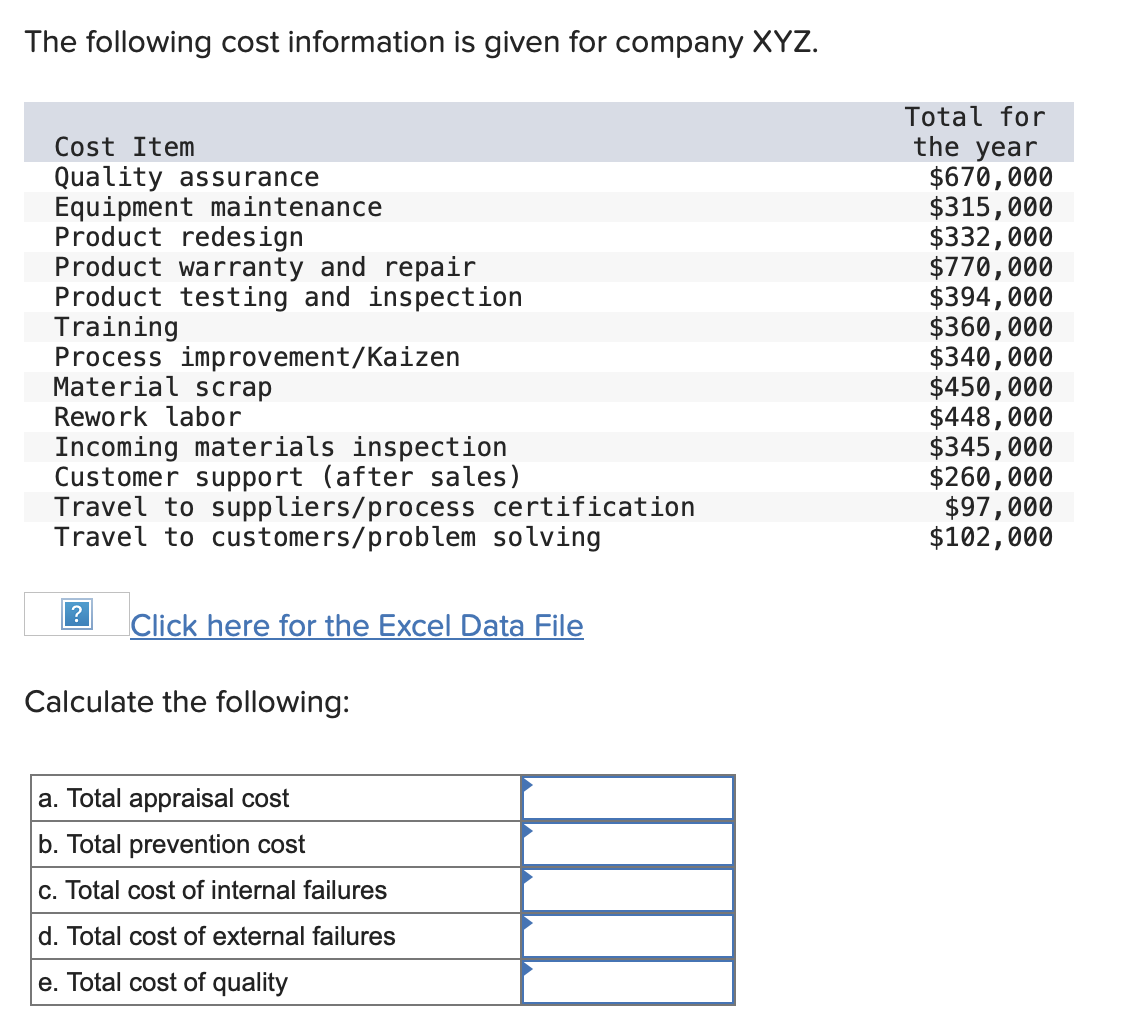The image size is (1124, 1020).
Task: Click the blue triangle beside prevention cost answer
Action: click(525, 832)
